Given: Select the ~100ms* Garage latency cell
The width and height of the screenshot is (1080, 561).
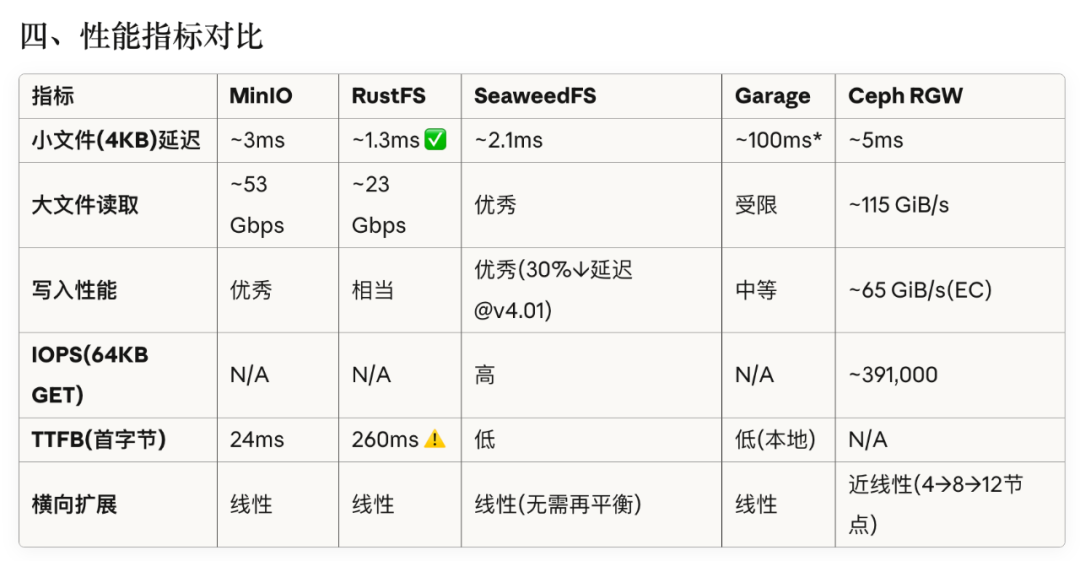Looking at the screenshot, I should [778, 140].
